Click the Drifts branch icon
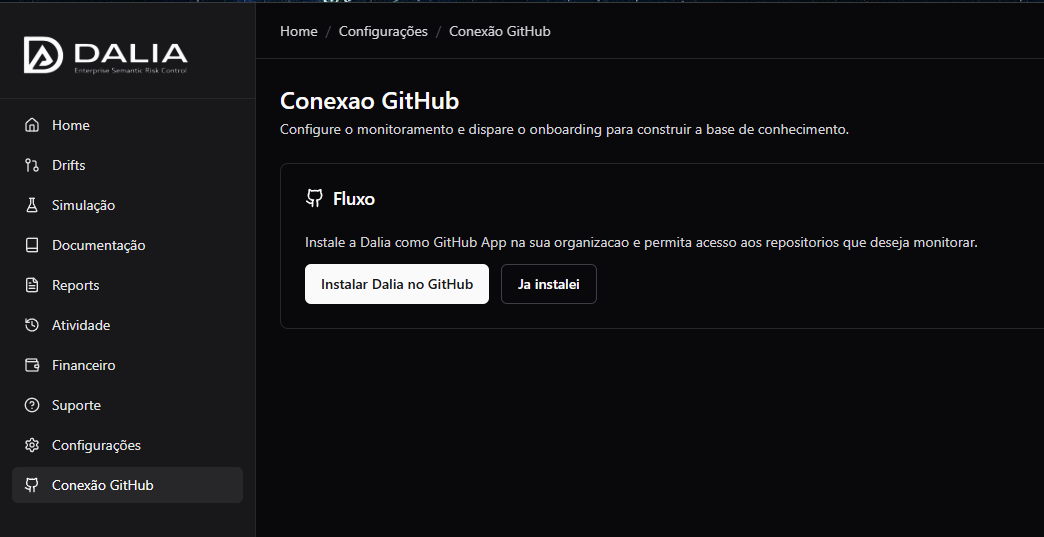Image resolution: width=1044 pixels, height=537 pixels. click(31, 165)
